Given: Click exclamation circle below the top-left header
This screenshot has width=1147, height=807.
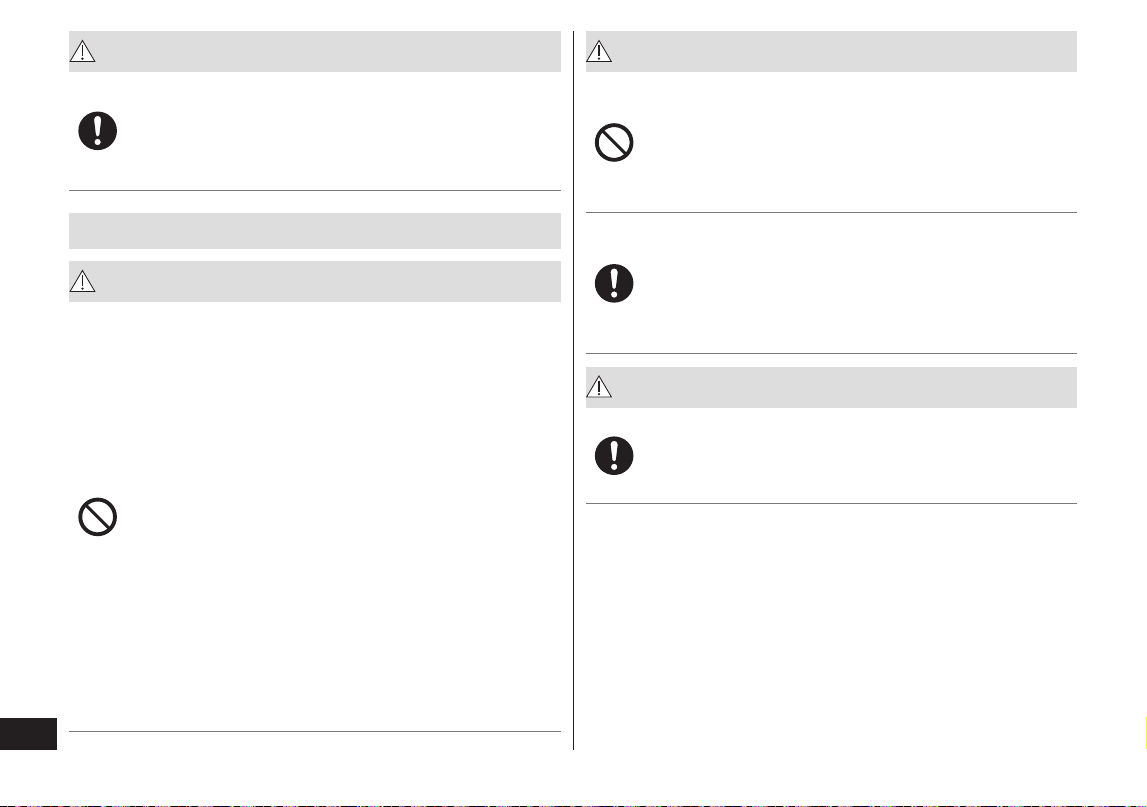Looking at the screenshot, I should coord(97,131).
